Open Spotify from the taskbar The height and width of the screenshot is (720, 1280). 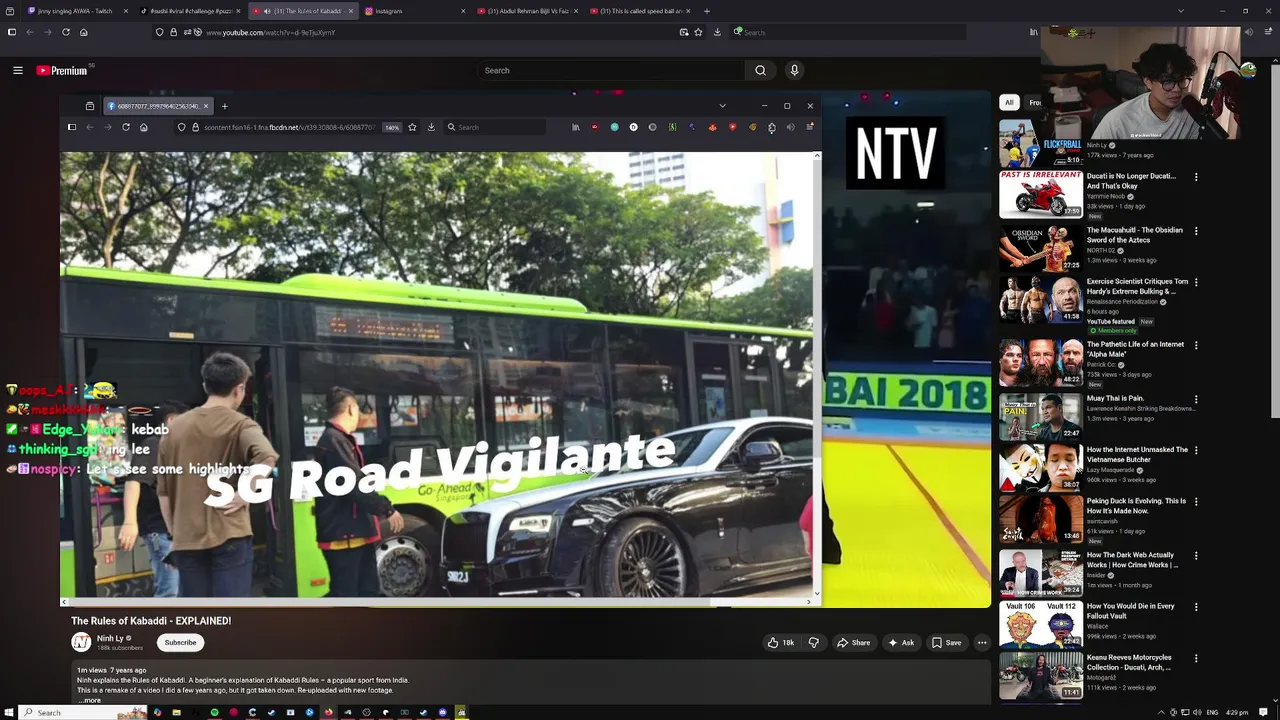click(x=214, y=712)
